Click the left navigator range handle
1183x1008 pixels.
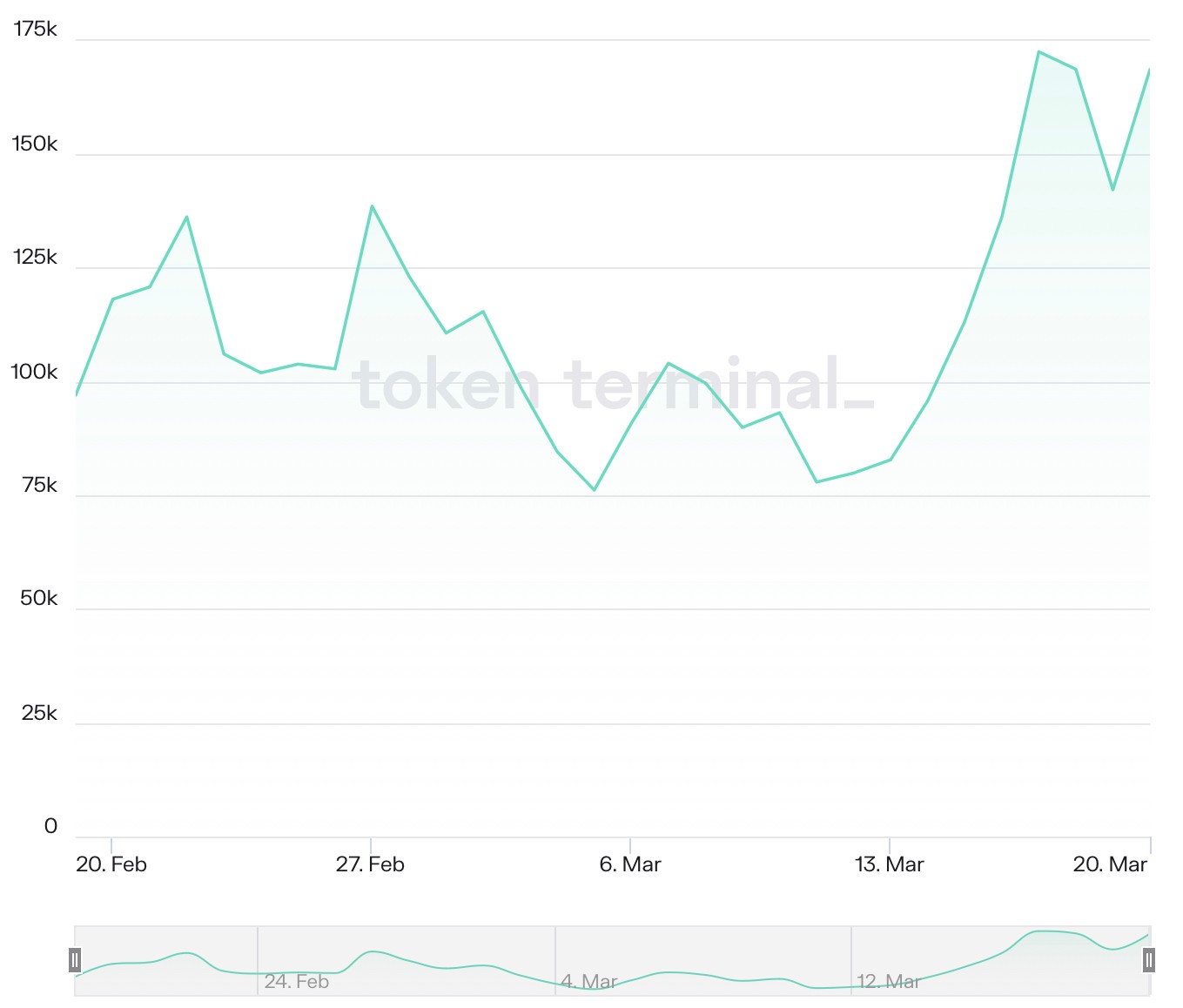pyautogui.click(x=75, y=960)
